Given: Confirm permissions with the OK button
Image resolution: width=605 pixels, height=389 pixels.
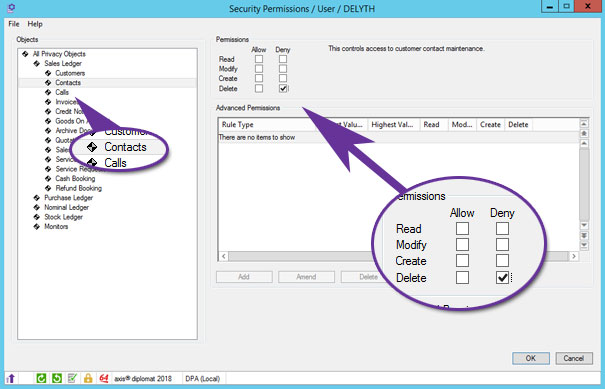Looking at the screenshot, I should [x=531, y=358].
